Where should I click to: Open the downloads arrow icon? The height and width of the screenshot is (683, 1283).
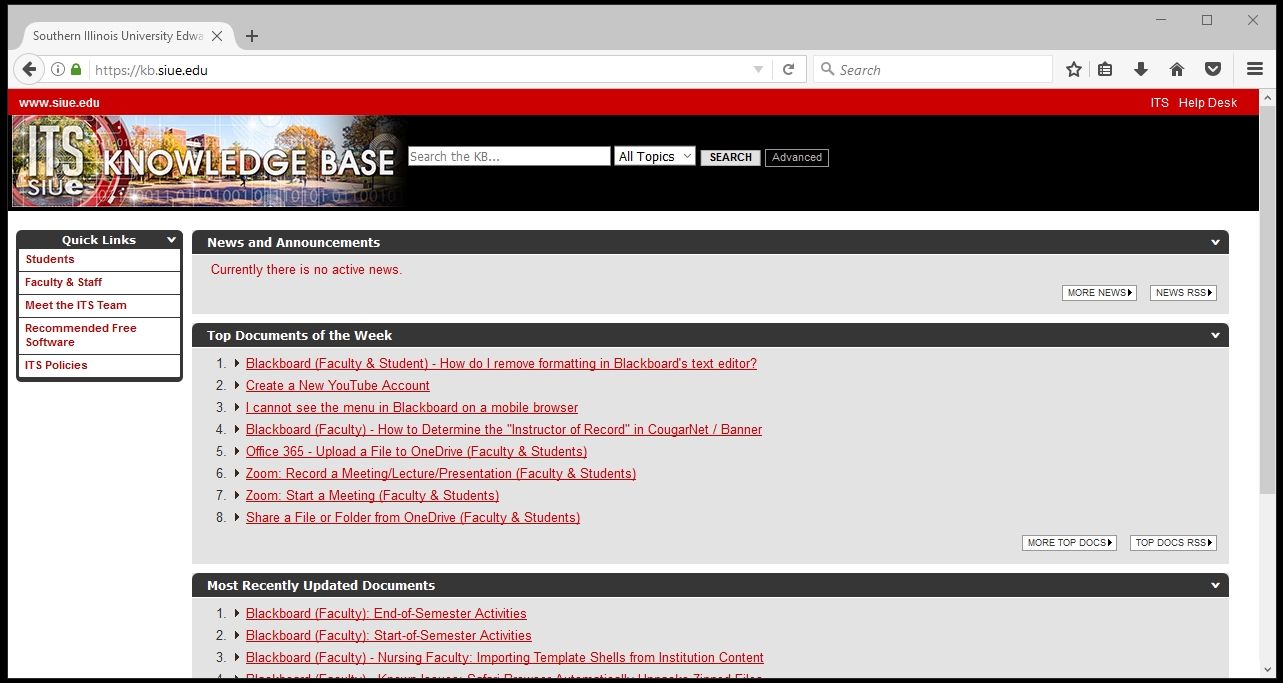[1141, 69]
